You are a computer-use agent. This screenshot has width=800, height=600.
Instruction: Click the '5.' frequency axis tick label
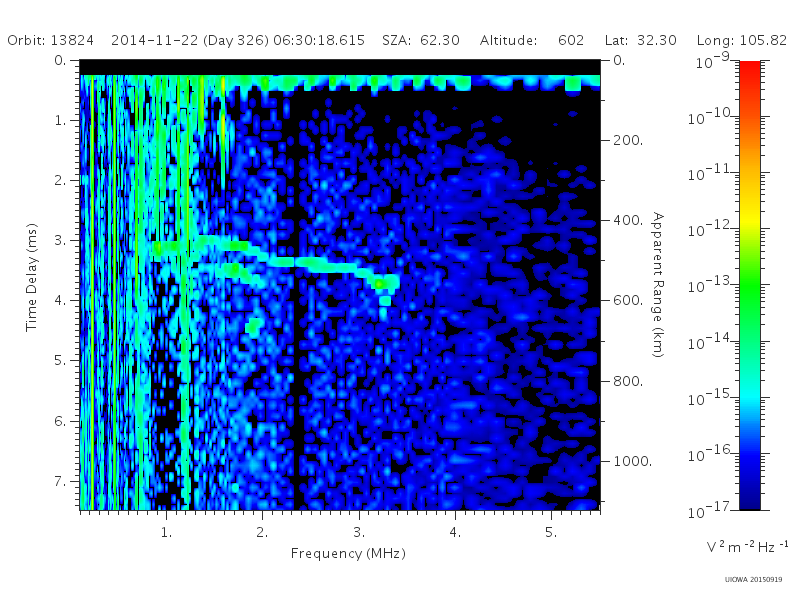tap(551, 532)
